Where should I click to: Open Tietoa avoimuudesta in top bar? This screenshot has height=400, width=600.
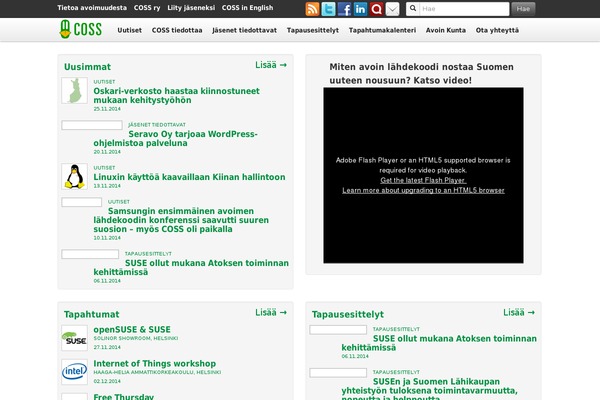[x=92, y=8]
